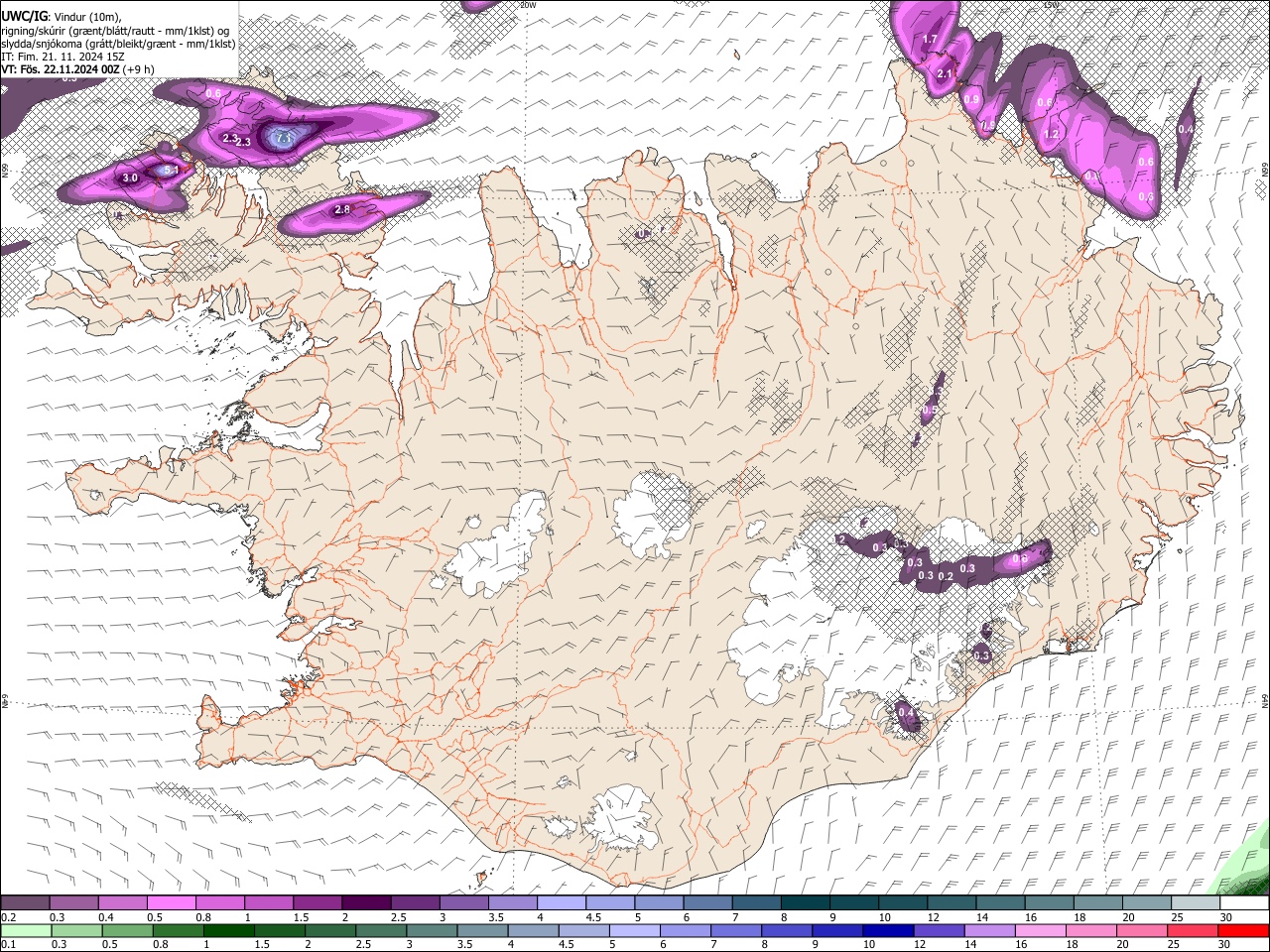Click the 0.9 precipitation value on the map
1270x952 pixels.
tap(971, 100)
